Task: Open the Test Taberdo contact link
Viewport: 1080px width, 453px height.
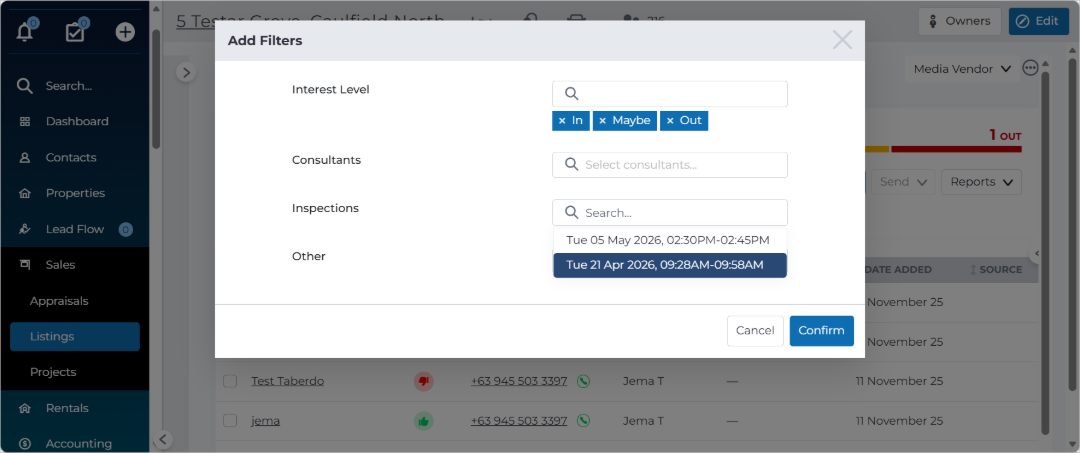Action: (x=287, y=381)
